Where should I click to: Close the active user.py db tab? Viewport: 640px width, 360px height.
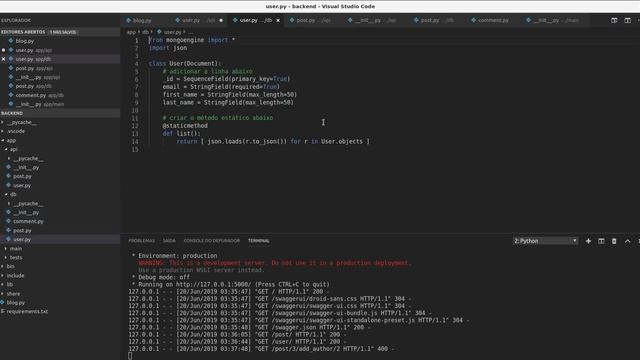(x=278, y=20)
